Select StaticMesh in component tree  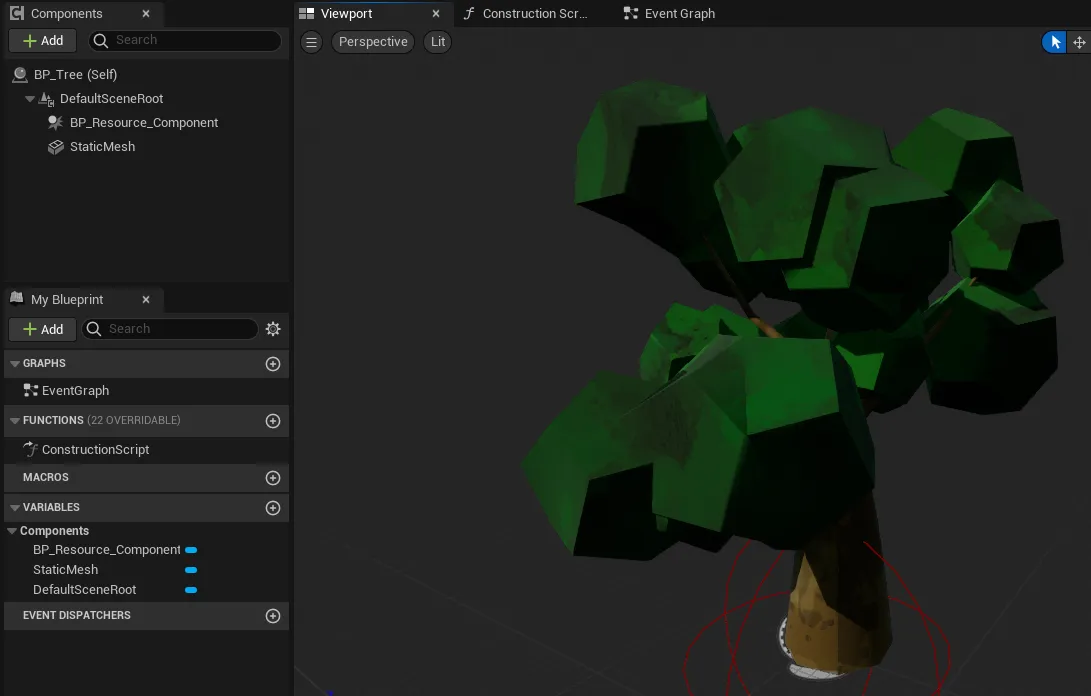[x=102, y=147]
